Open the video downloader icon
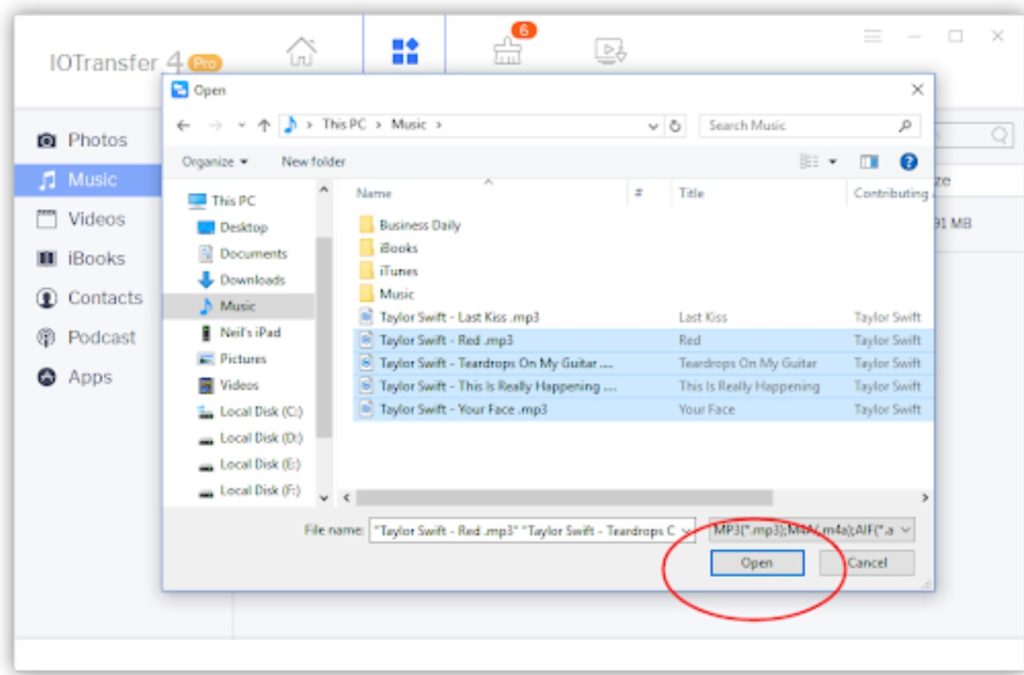Image resolution: width=1024 pixels, height=675 pixels. 610,51
